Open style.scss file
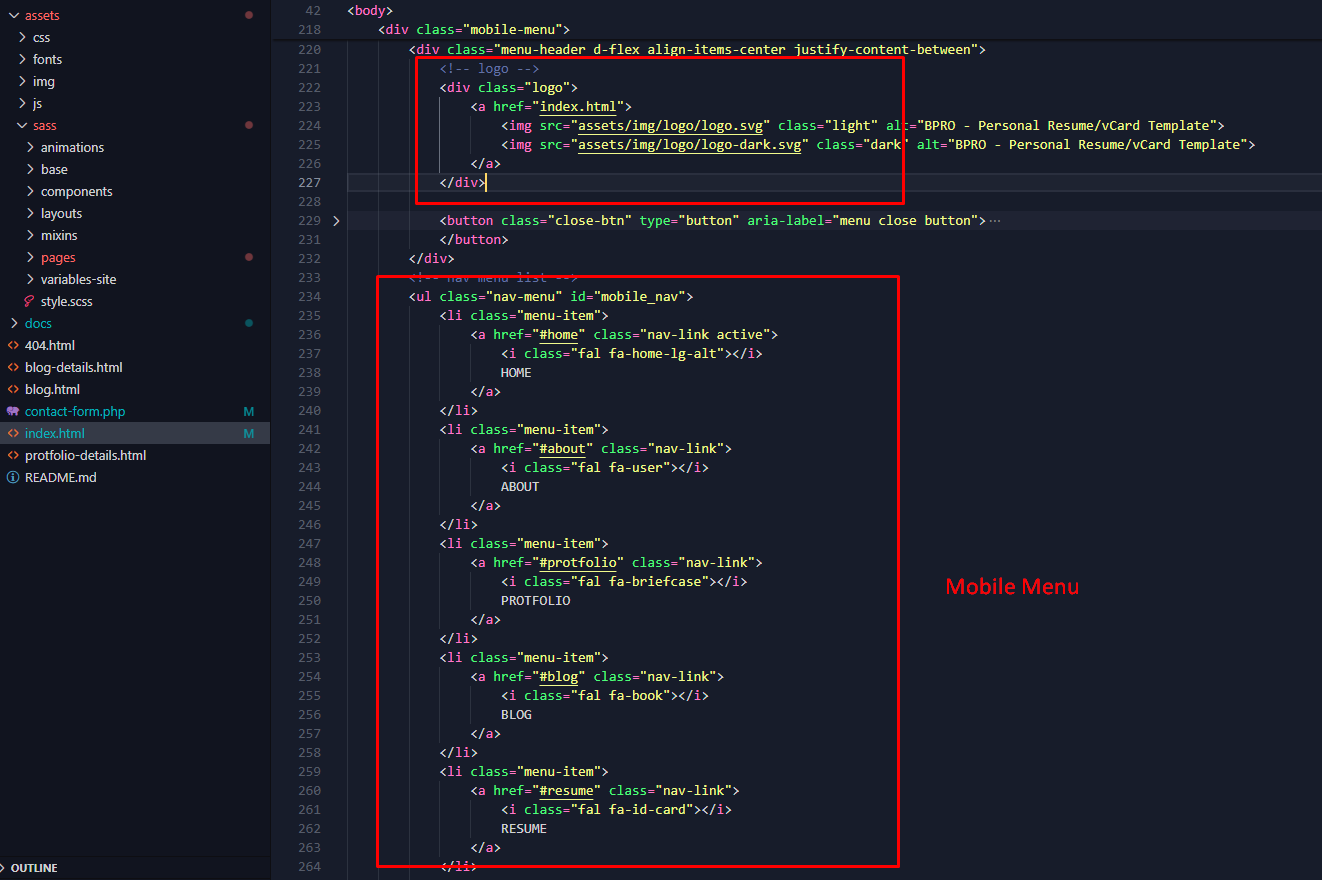1322x880 pixels. [x=67, y=301]
